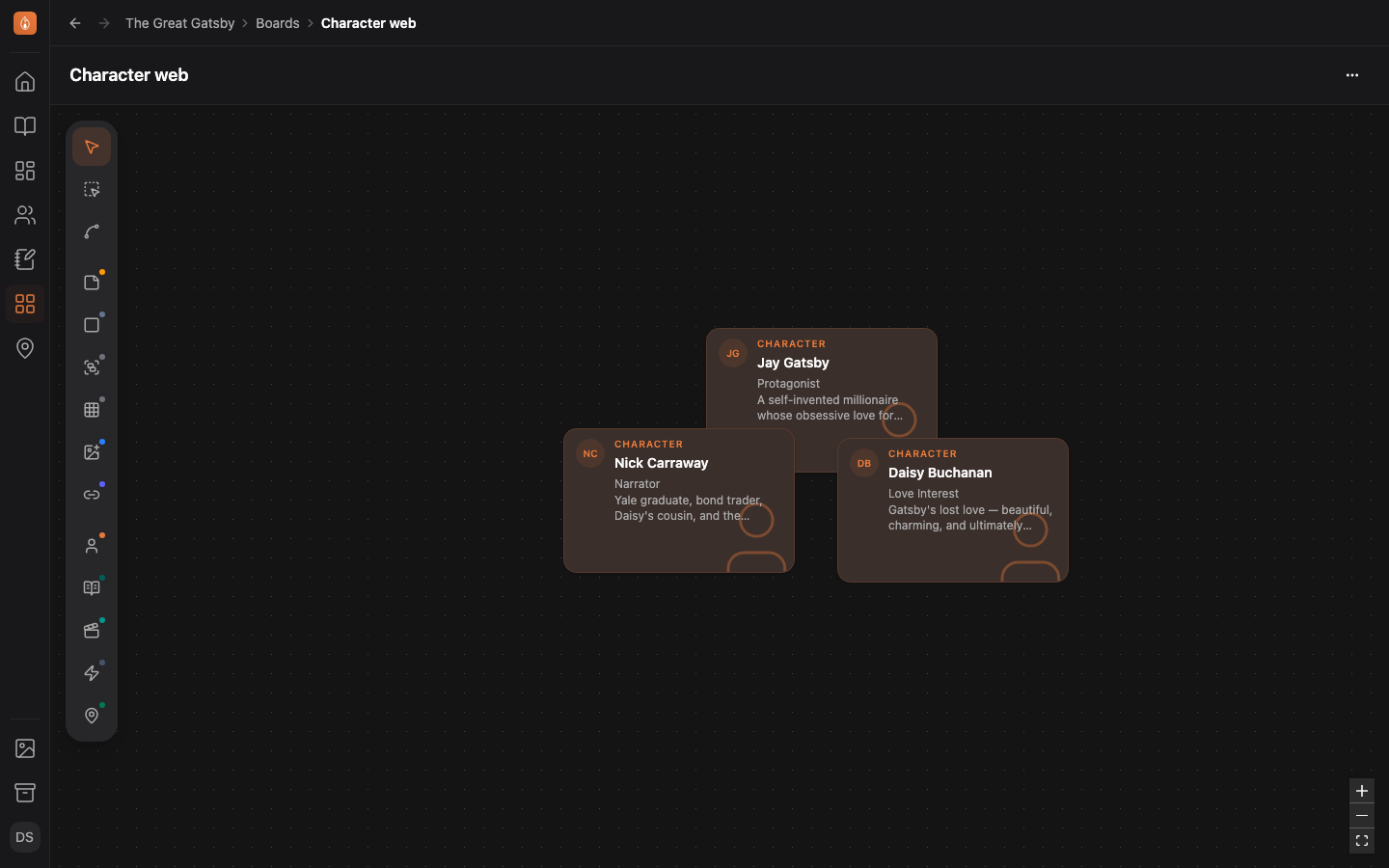
Task: Open the Locations pin in sidebar
Action: [x=25, y=348]
